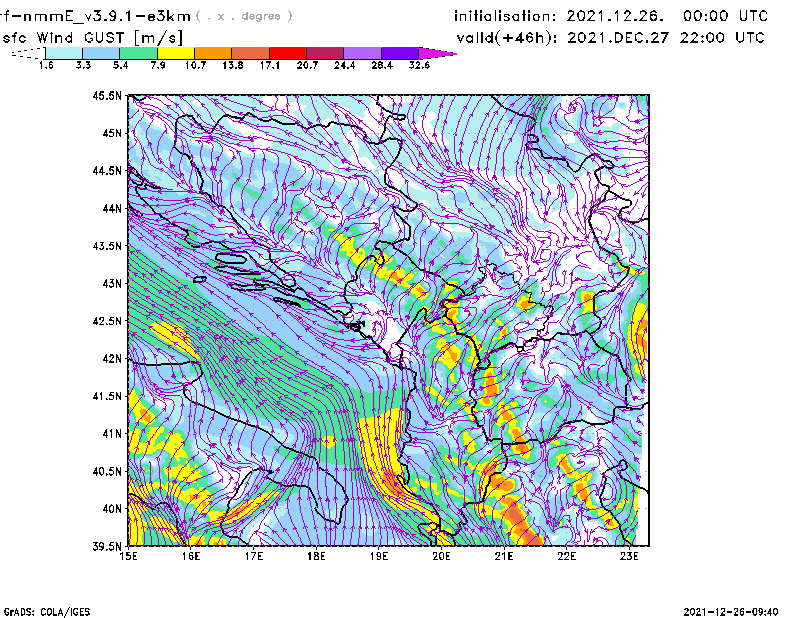
Task: Click the '2021-12-26-09:40' timestamp
Action: click(x=731, y=612)
